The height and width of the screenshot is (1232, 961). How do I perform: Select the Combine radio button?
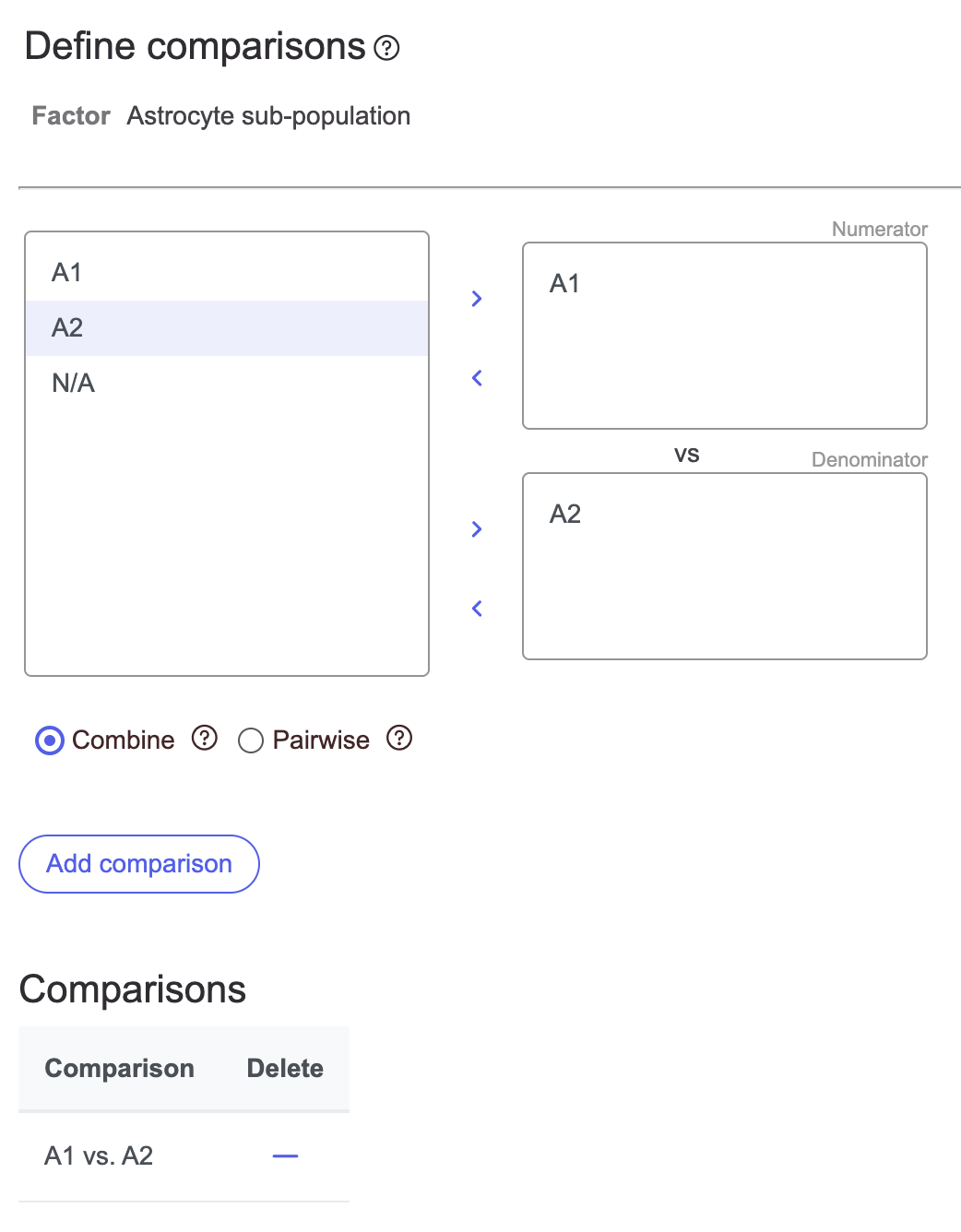coord(50,740)
